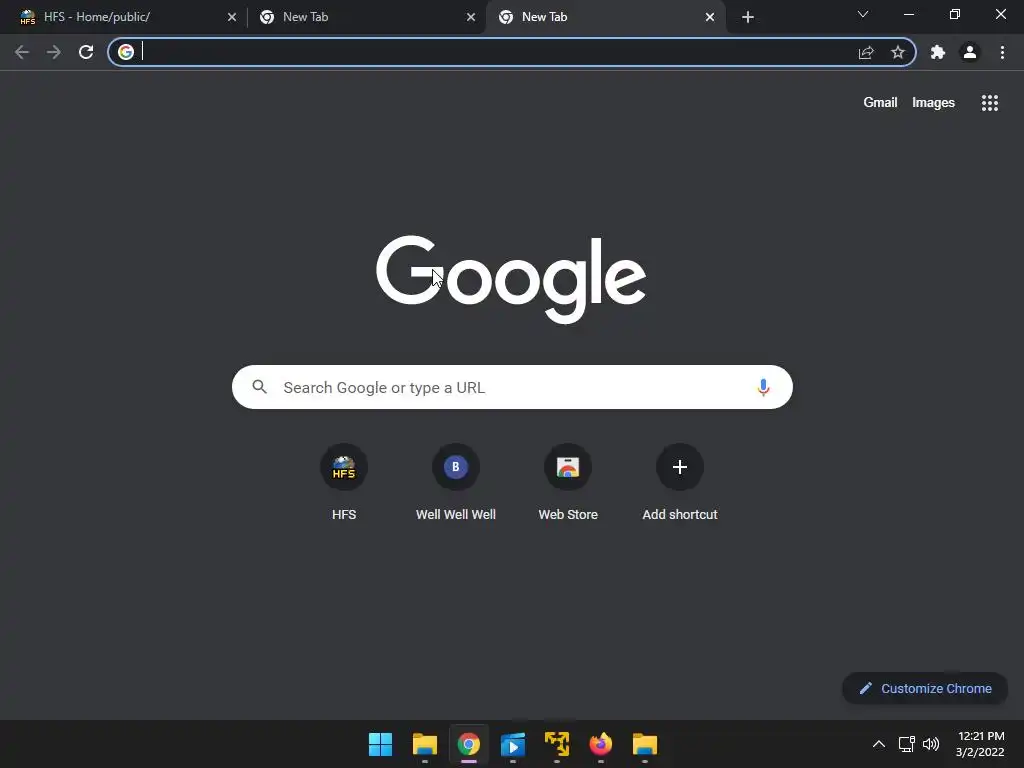Open Gmail link
This screenshot has height=768, width=1024.
(880, 103)
